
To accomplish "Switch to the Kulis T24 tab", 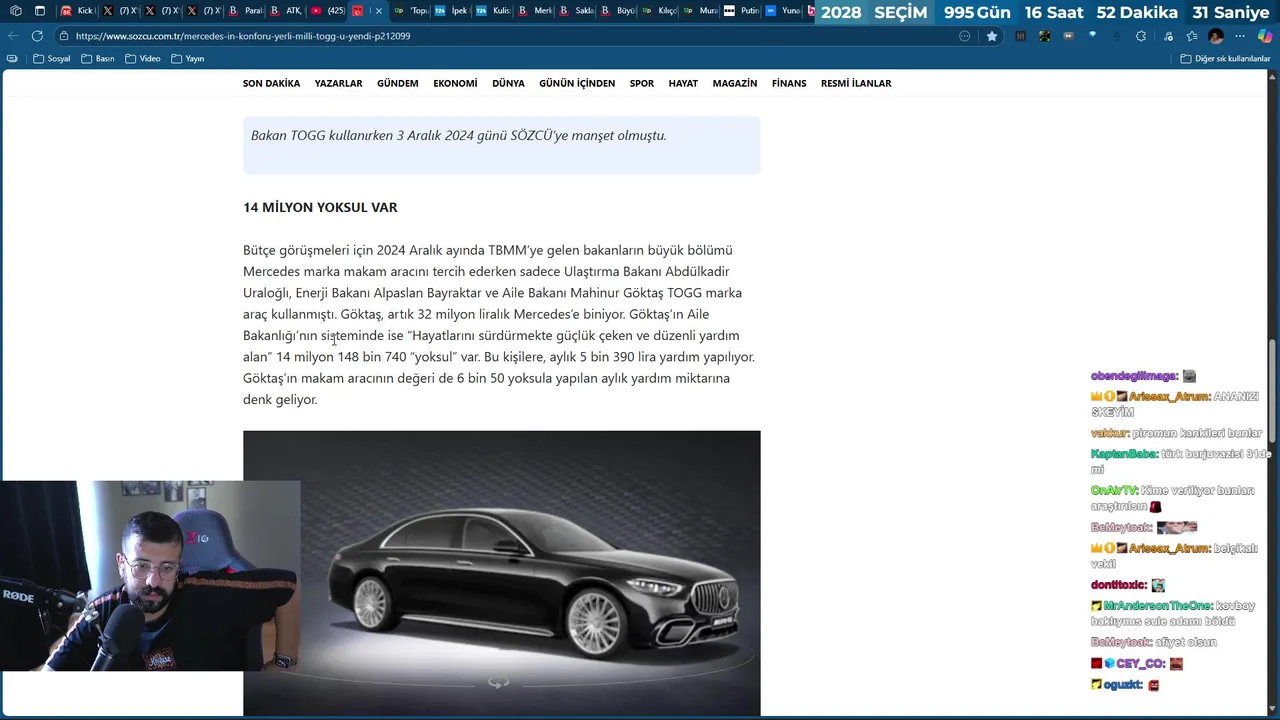I will [x=493, y=11].
